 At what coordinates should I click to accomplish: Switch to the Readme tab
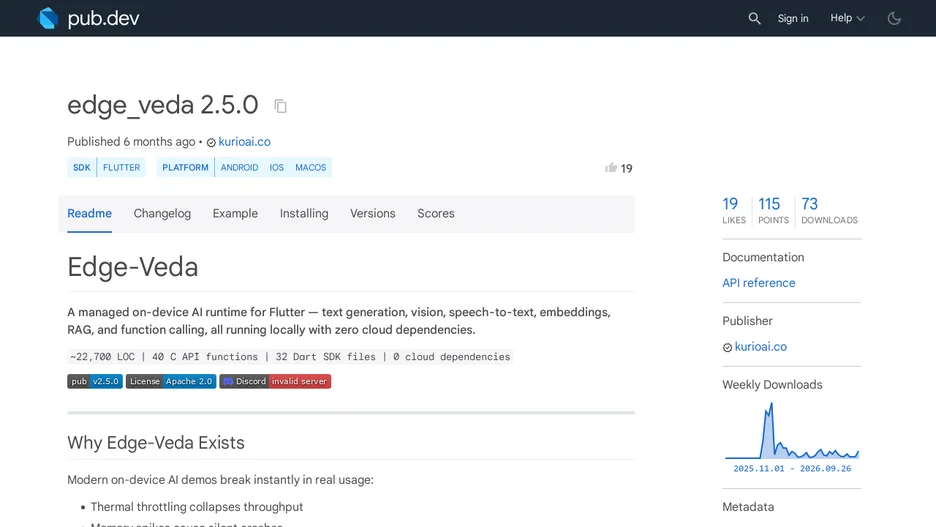[x=90, y=214]
